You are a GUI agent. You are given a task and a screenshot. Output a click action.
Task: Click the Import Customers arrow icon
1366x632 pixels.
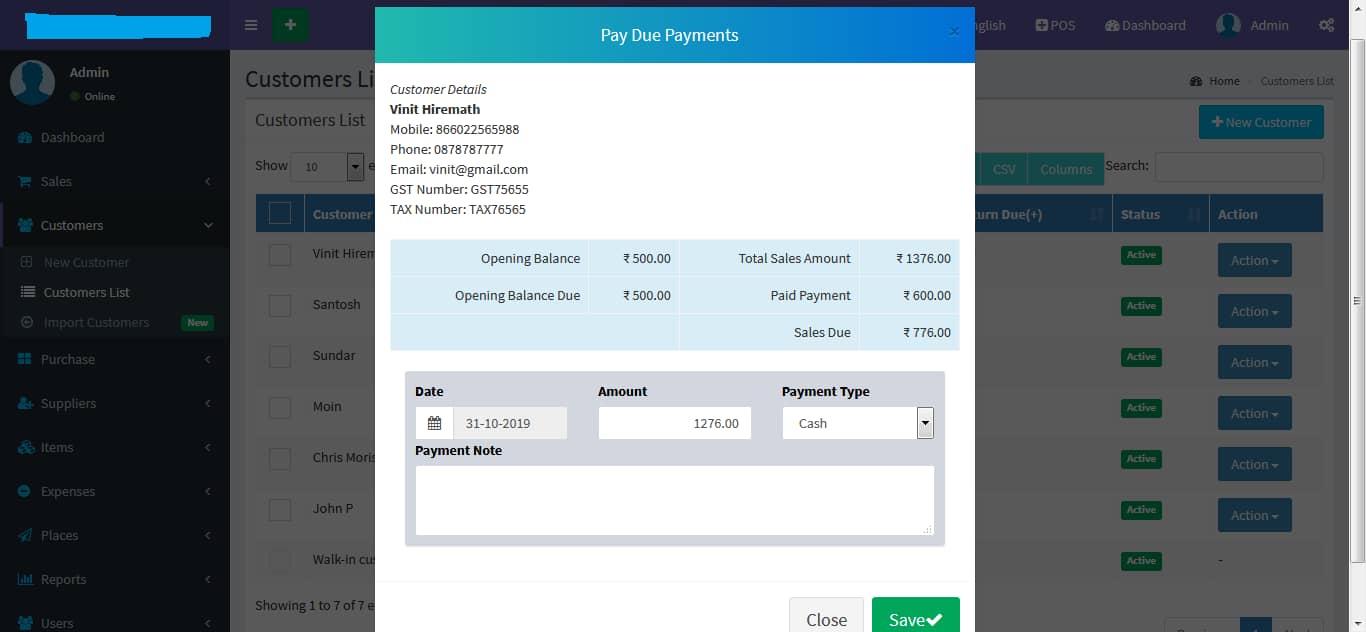(x=27, y=322)
